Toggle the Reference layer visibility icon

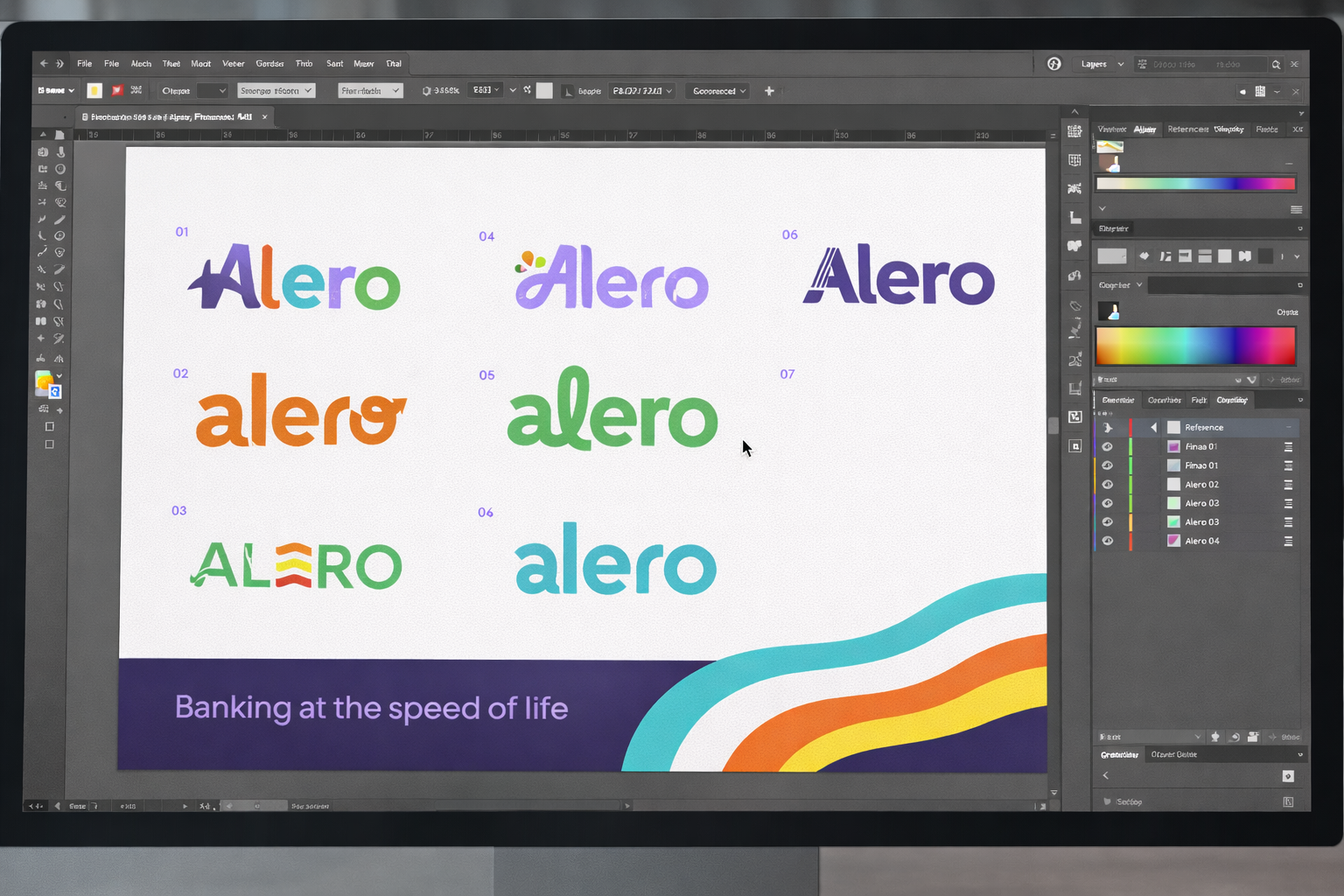pyautogui.click(x=1108, y=428)
